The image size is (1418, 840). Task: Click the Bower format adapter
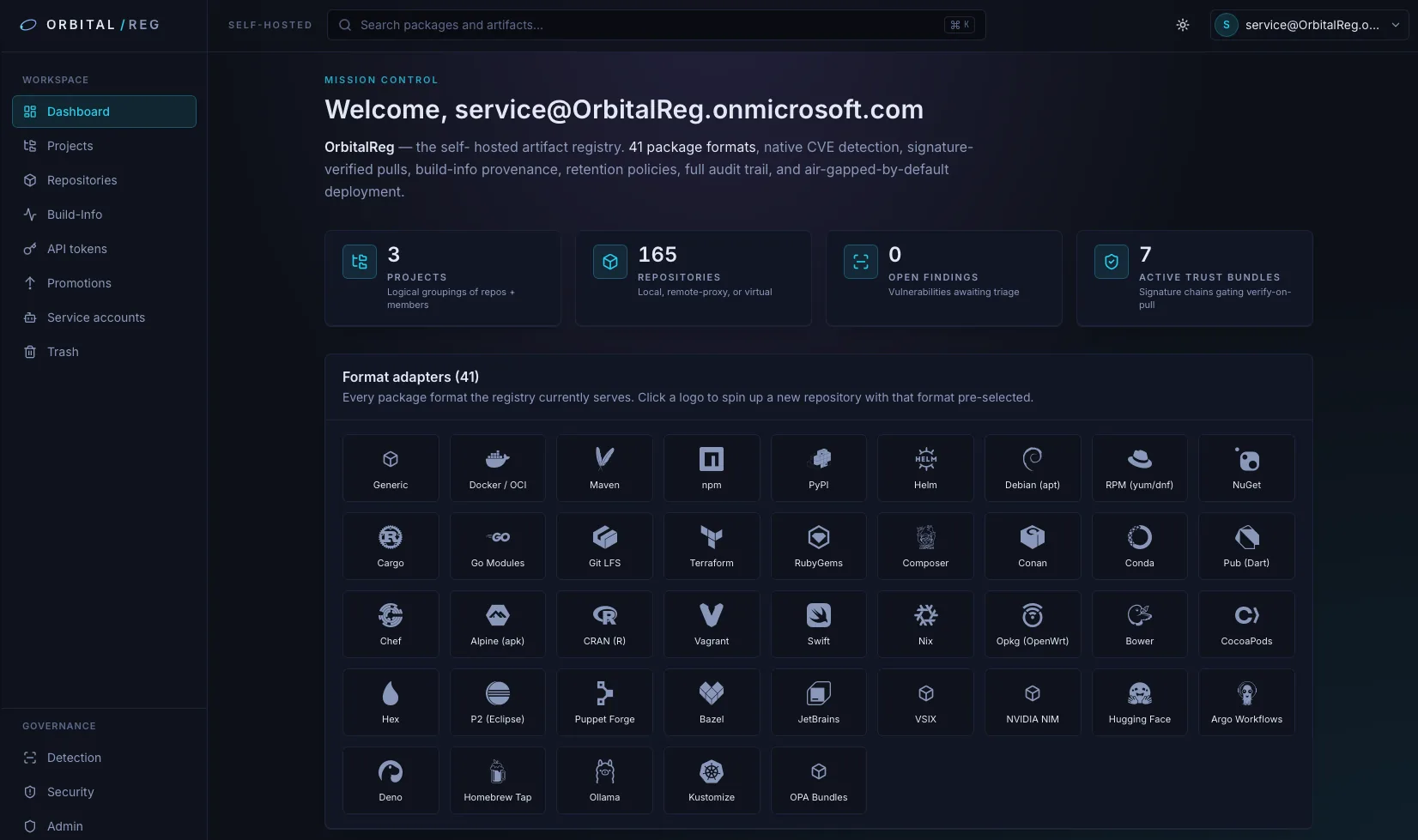pyautogui.click(x=1140, y=624)
